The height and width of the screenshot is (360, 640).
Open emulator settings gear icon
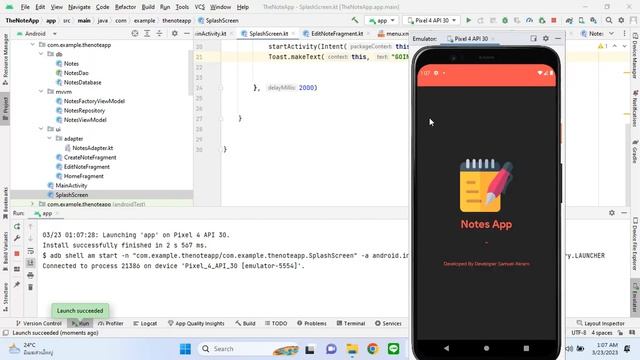point(546,38)
